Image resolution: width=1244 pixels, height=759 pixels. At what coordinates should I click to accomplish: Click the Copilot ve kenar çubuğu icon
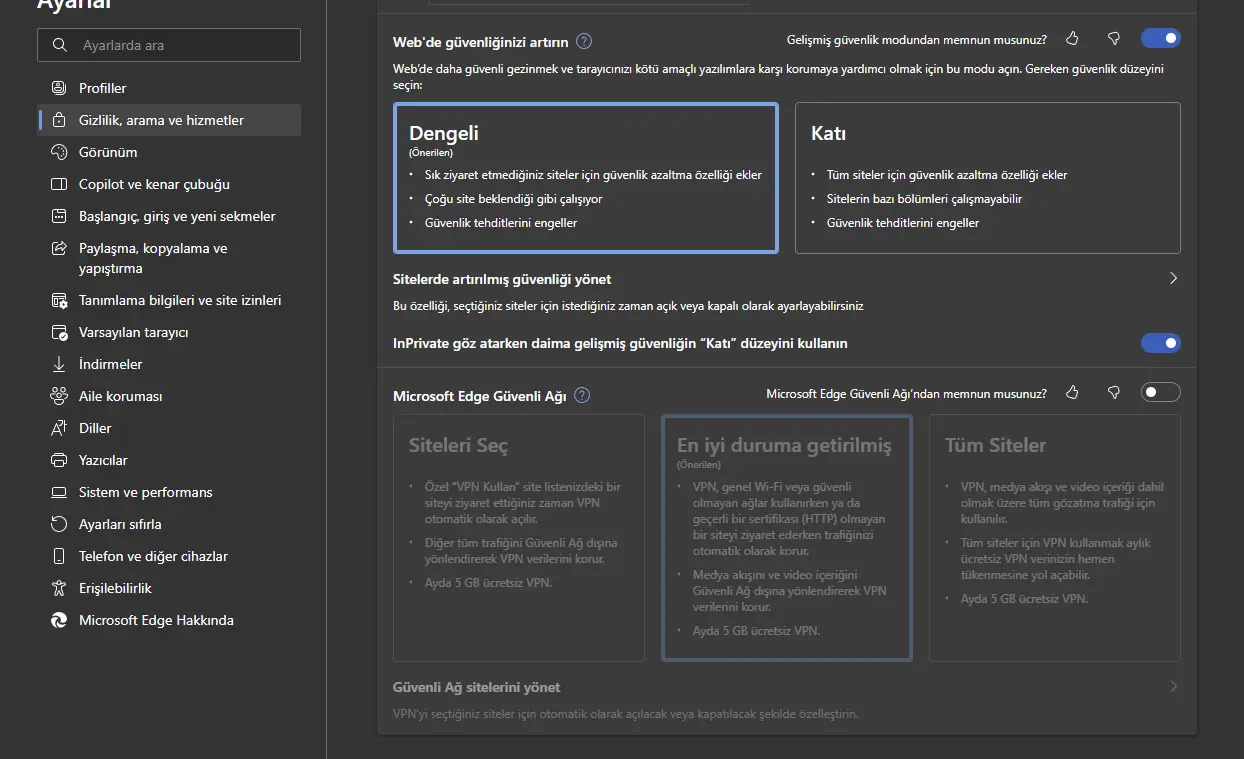59,184
